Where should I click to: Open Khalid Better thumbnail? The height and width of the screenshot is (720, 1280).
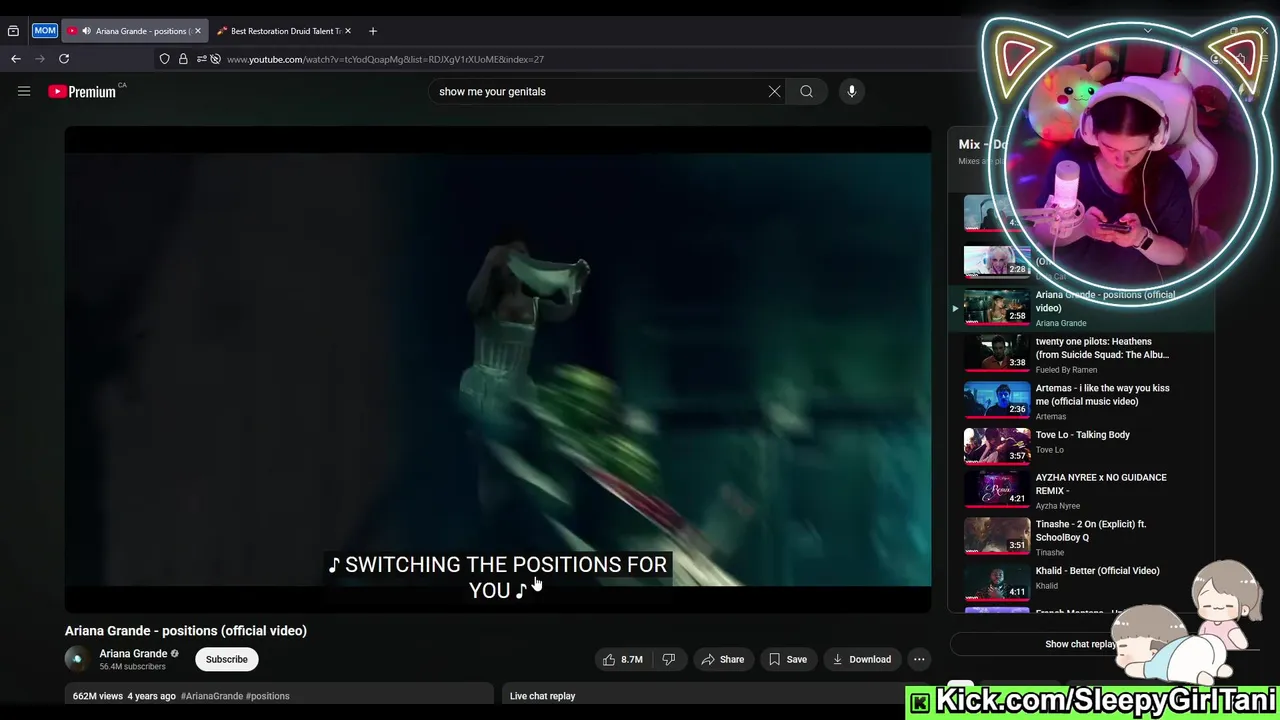click(997, 582)
